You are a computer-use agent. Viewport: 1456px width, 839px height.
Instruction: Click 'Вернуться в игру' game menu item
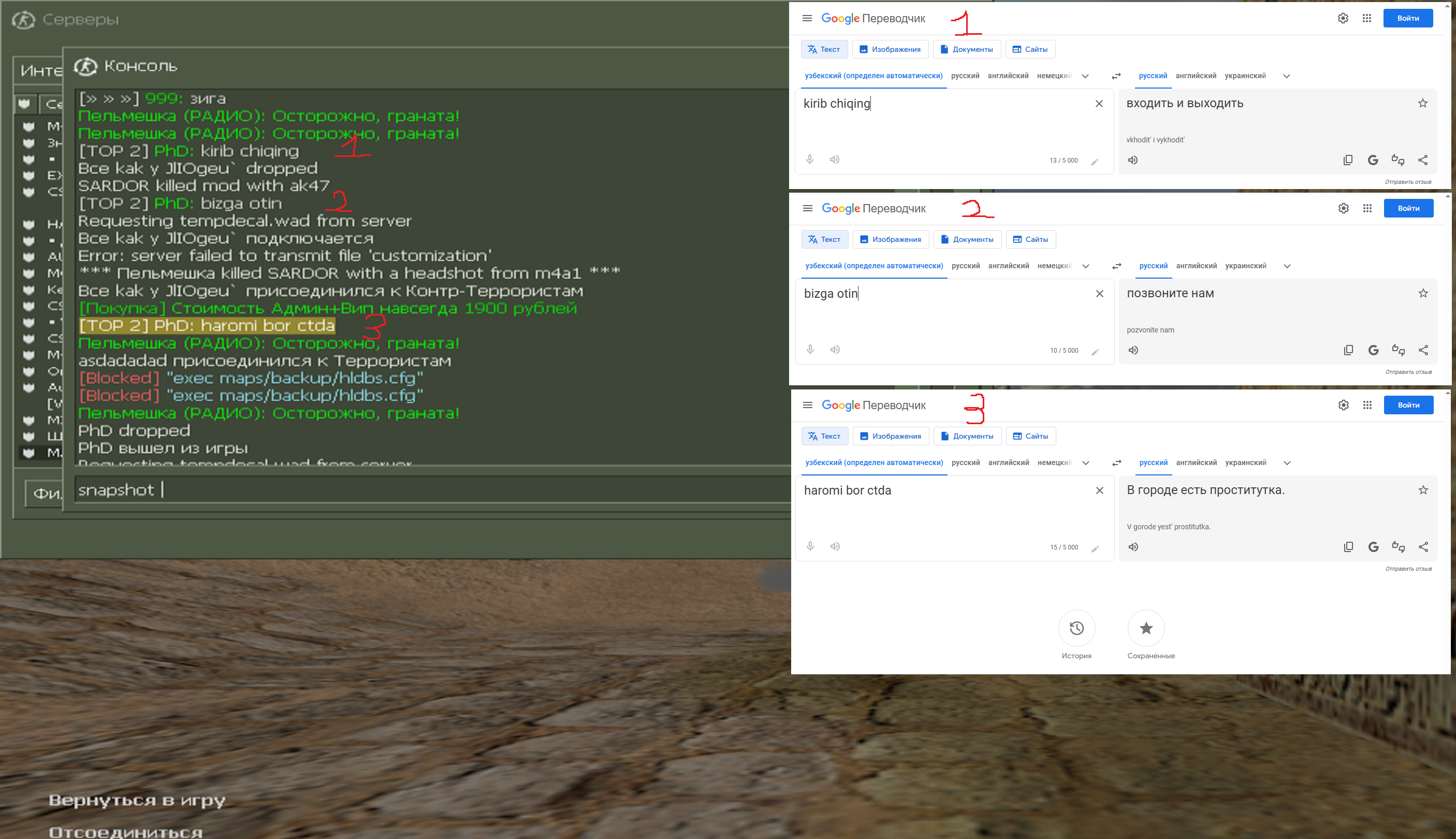point(137,800)
